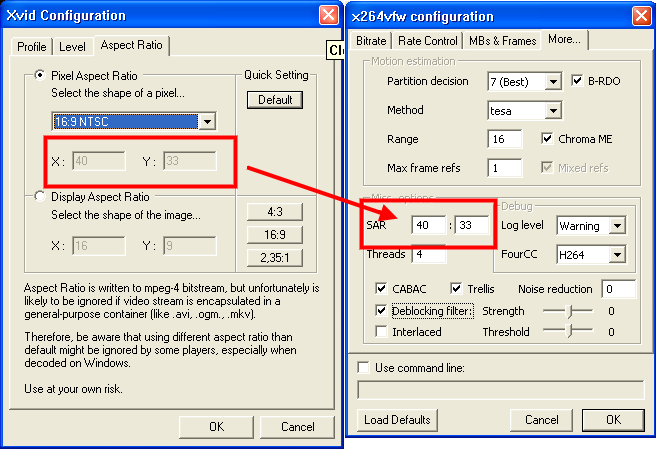Screen dimensions: 656x449
Task: Click the Load Defaults button
Action: [397, 420]
